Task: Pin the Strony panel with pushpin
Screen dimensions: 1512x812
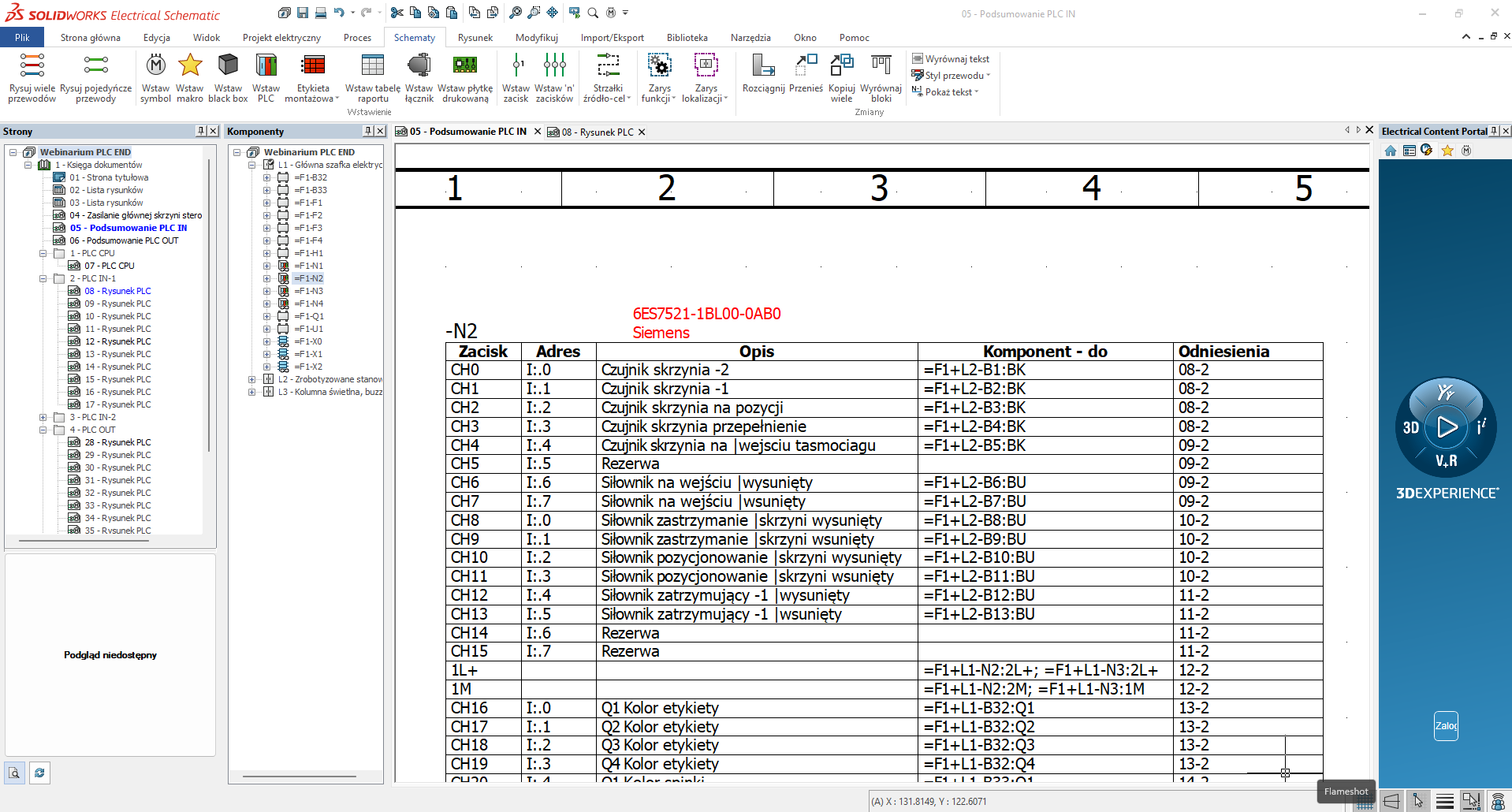Action: click(201, 131)
